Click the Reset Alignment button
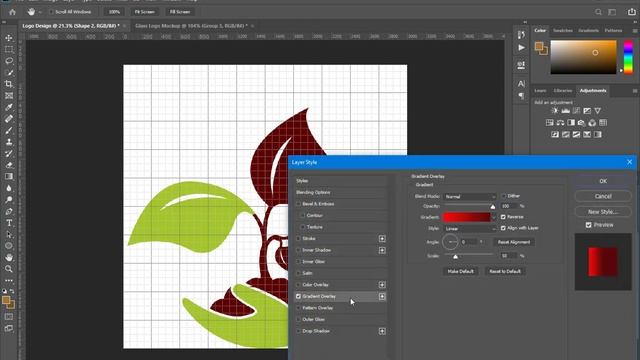 514,242
